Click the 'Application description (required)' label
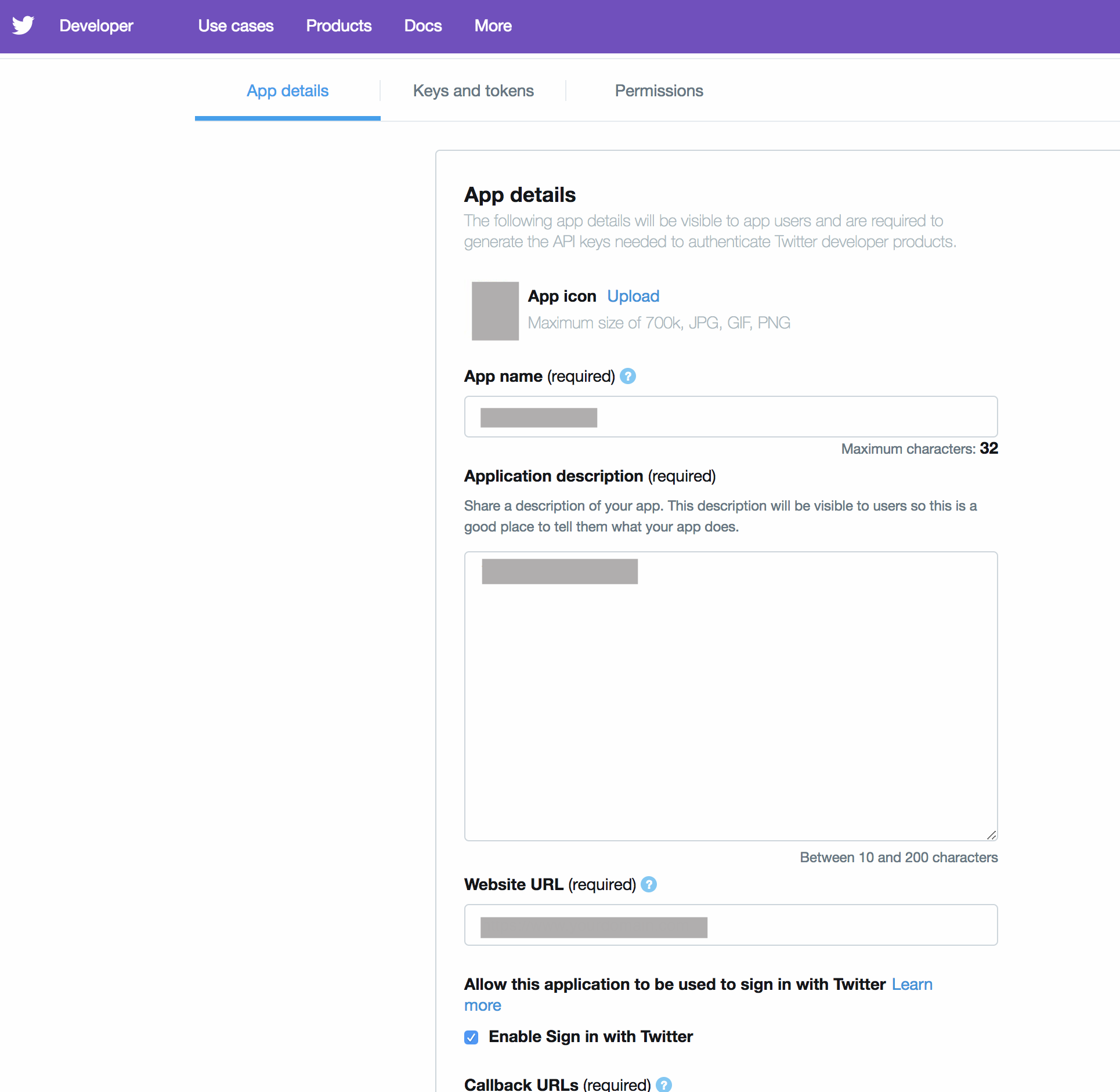Screen dimensions: 1120x1092 click(590, 476)
